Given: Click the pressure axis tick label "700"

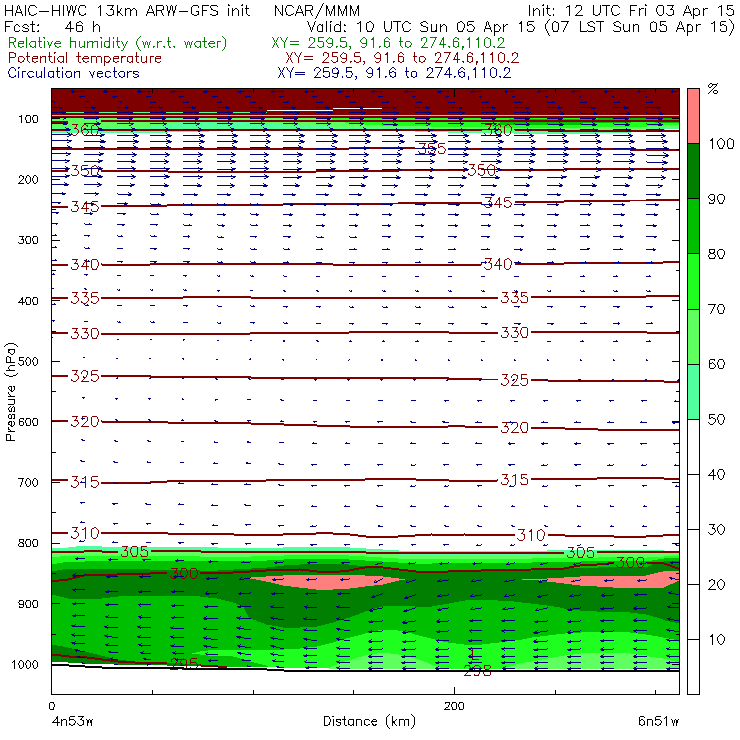Looking at the screenshot, I should point(28,482).
